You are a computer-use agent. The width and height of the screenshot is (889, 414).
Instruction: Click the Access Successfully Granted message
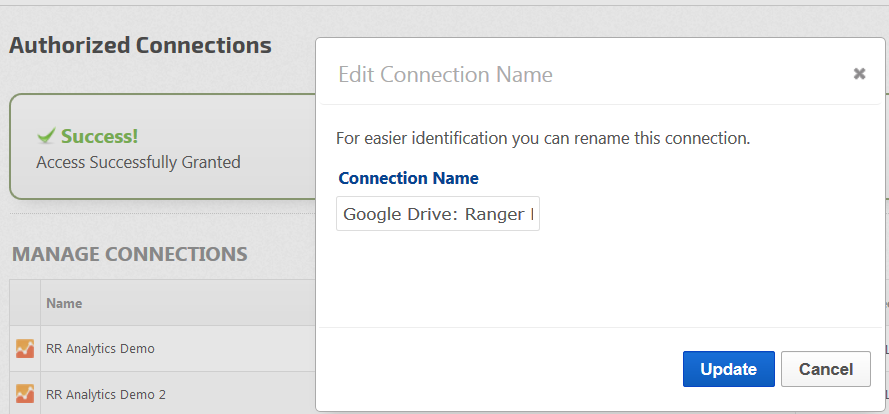pyautogui.click(x=138, y=161)
